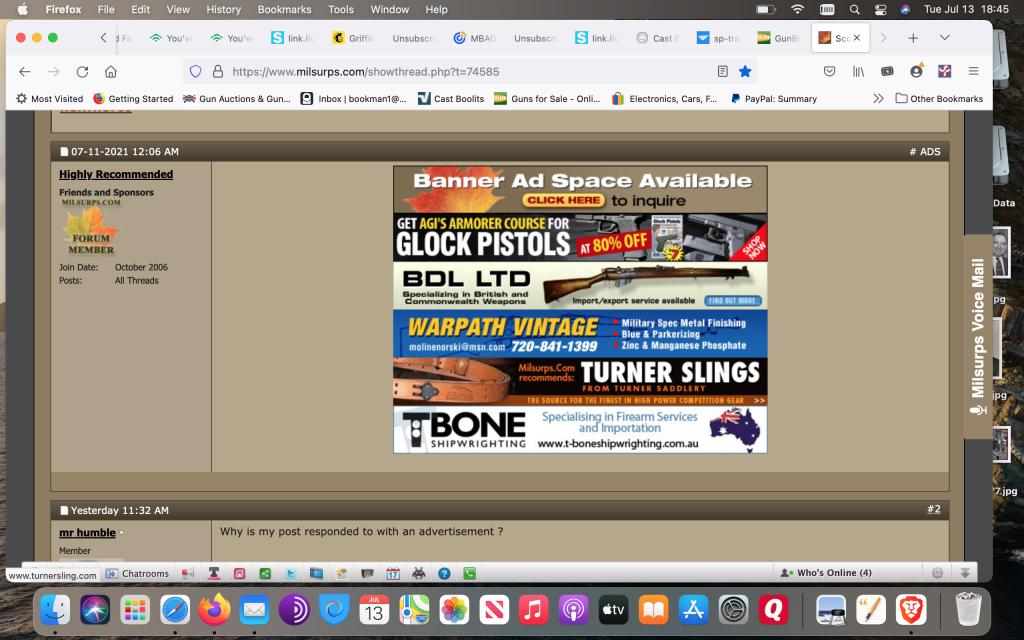
Task: Click the space invader arcade icon
Action: 419,573
